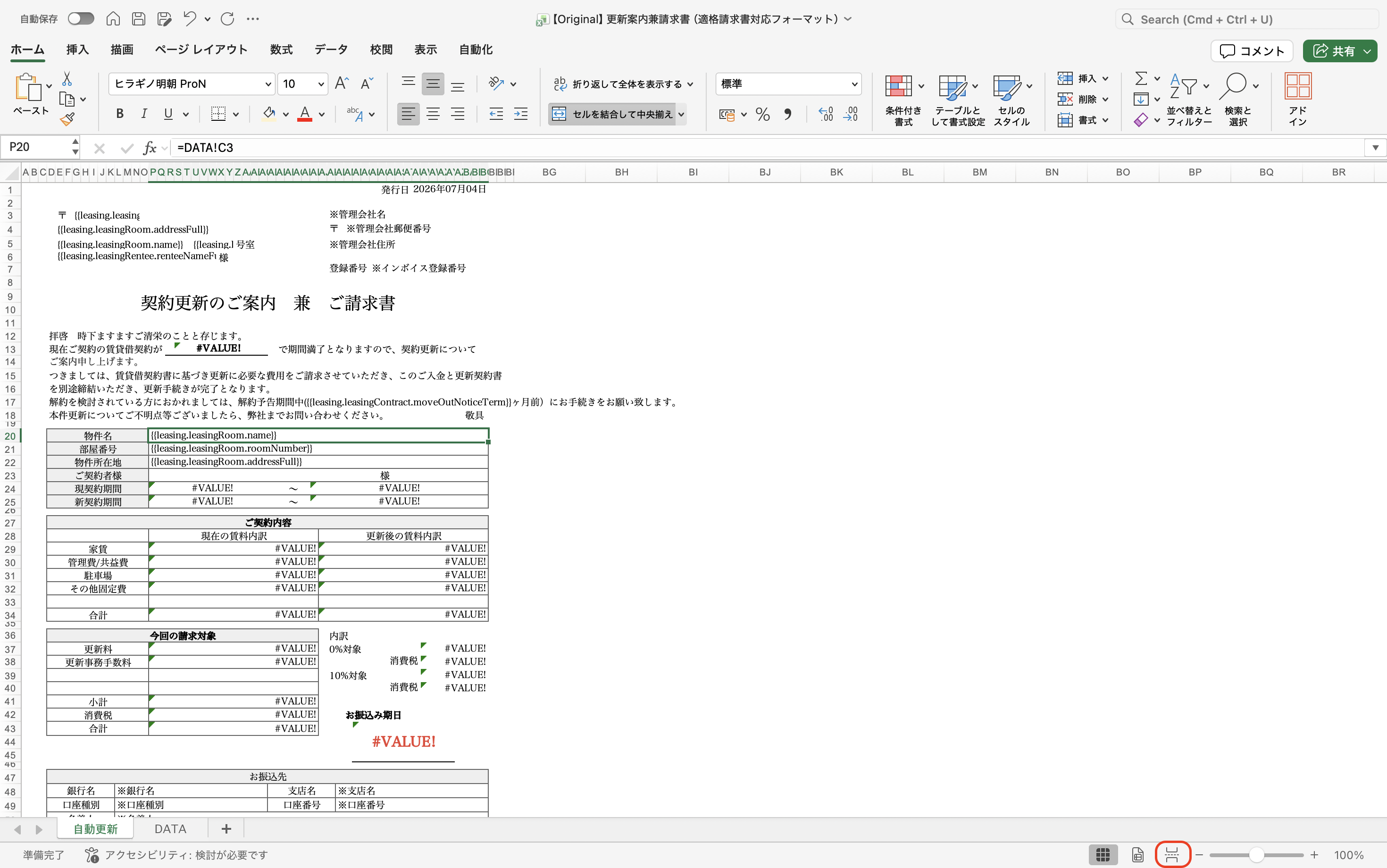Open the ページ レイアウト ribbon tab

tap(201, 50)
